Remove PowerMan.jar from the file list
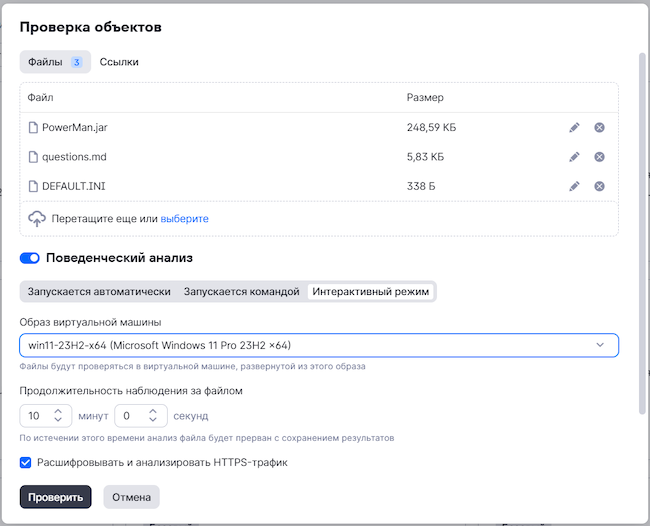This screenshot has height=526, width=650. 599,127
